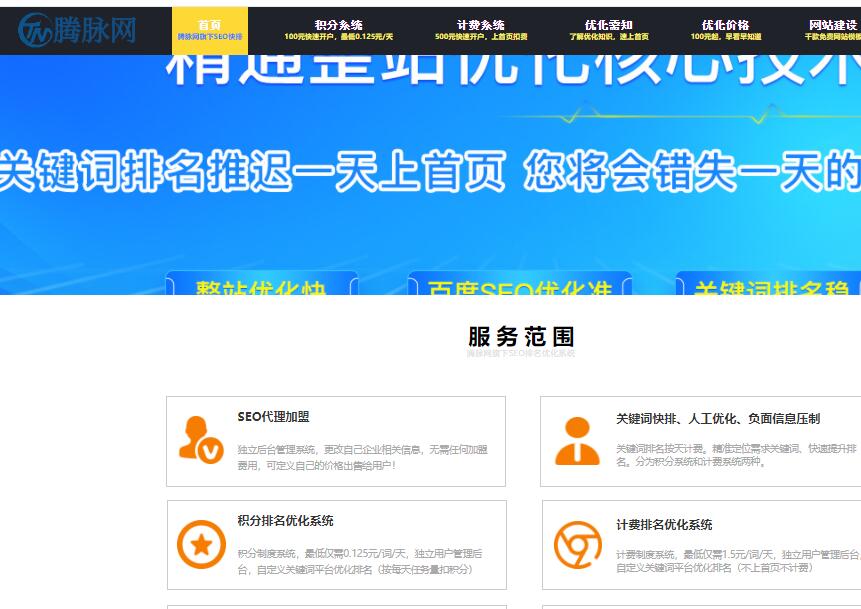Screen dimensions: 861x609
Task: Click the orange Chrome-style icon for 计费排名
Action: click(577, 545)
